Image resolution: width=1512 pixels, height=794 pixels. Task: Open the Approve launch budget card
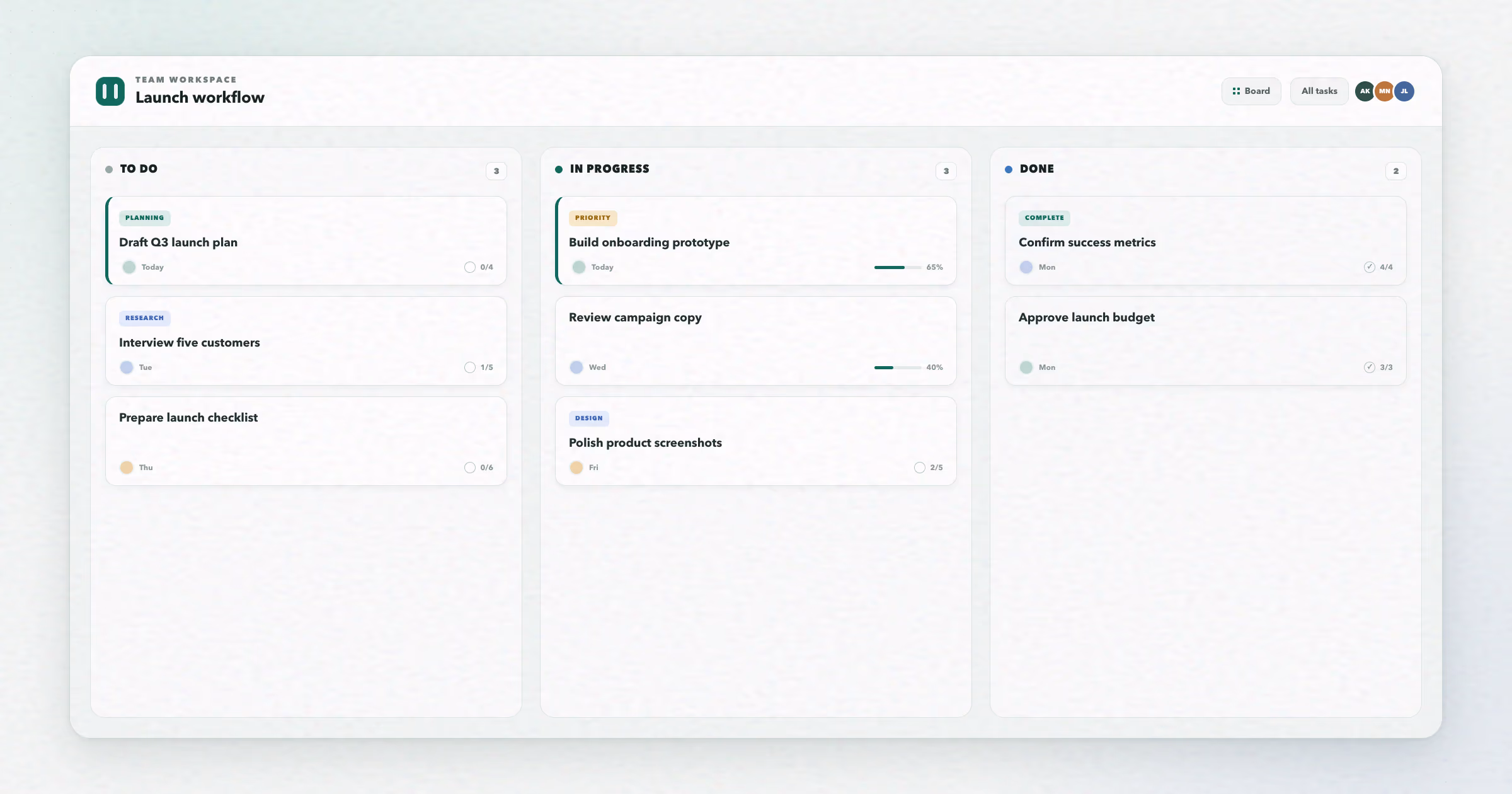1206,341
